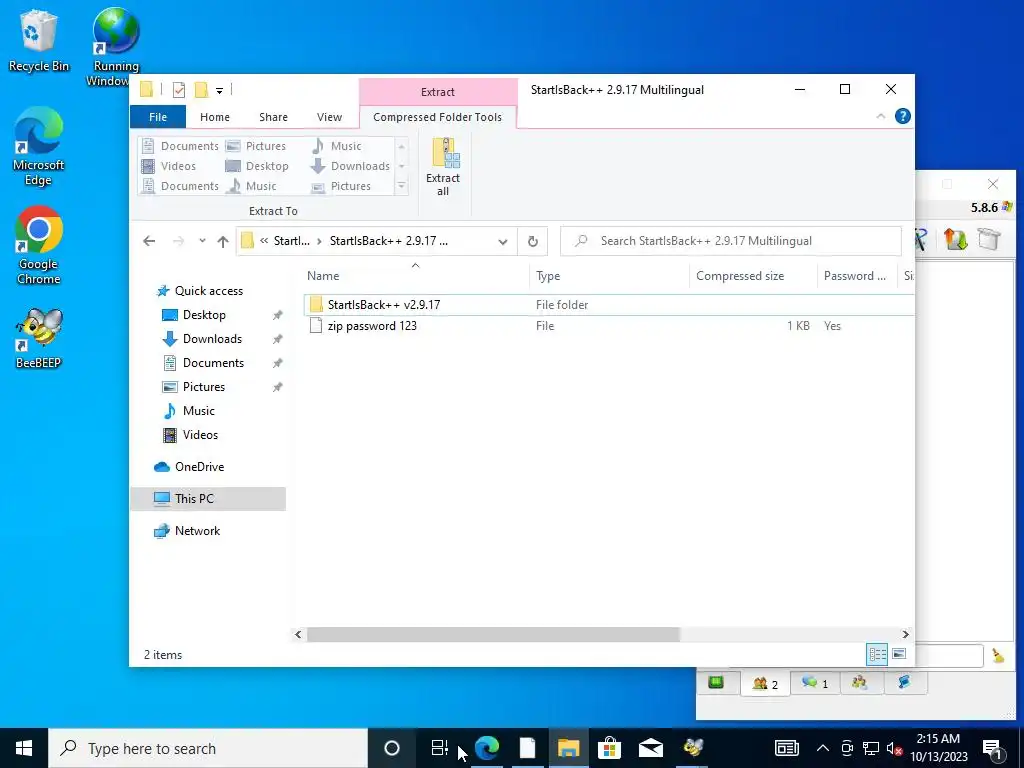Select OneDrive in the navigation pane
The width and height of the screenshot is (1024, 768).
(199, 467)
